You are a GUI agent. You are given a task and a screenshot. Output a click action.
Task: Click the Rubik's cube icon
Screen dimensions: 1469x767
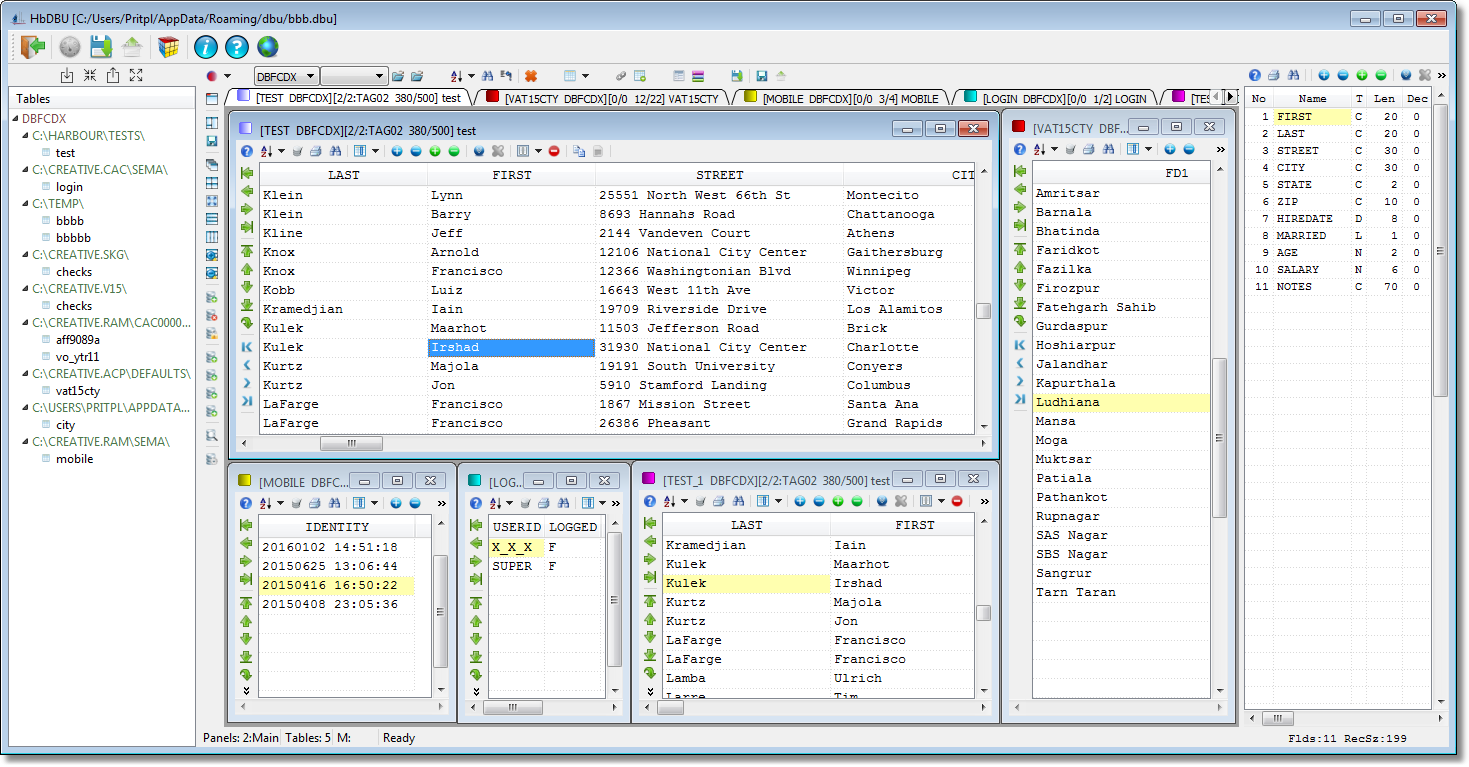pyautogui.click(x=168, y=47)
